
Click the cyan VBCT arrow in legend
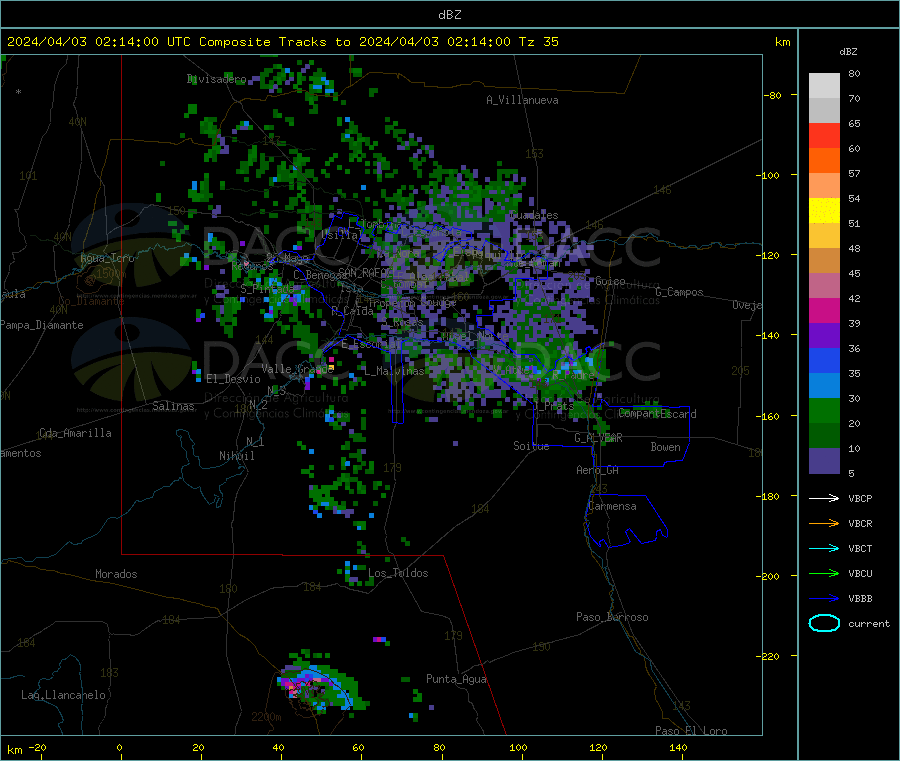824,548
